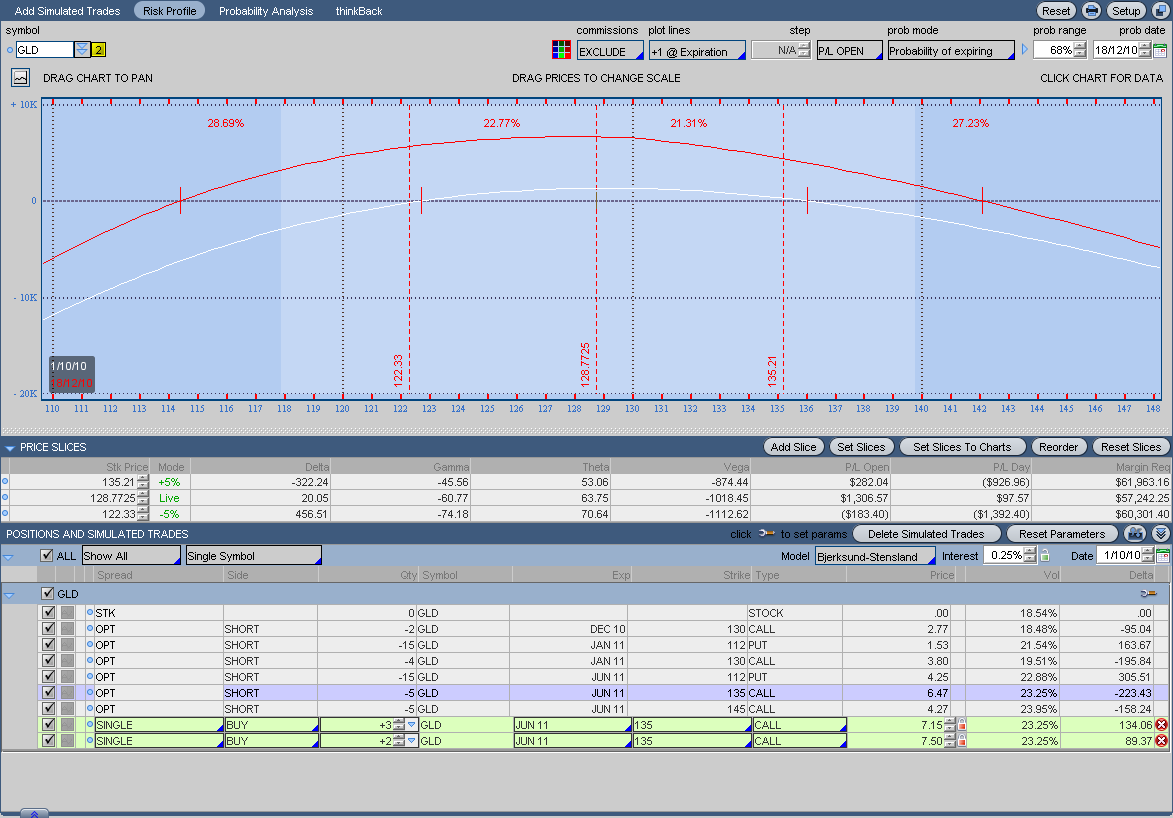Open the commissions EXCLUDE dropdown
This screenshot has width=1173, height=818.
point(608,51)
